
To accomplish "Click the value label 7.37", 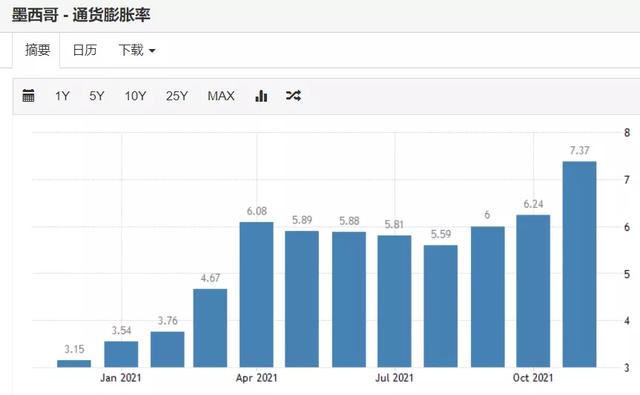I will click(580, 151).
